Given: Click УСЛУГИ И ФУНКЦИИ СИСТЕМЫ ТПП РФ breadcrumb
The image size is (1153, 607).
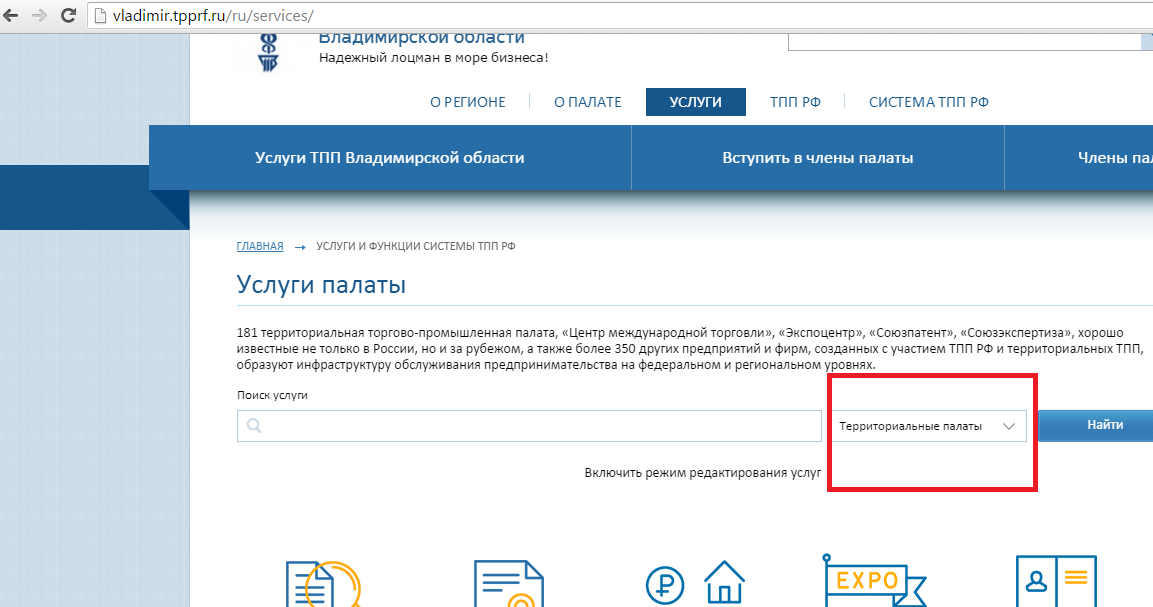Looking at the screenshot, I should coord(415,246).
